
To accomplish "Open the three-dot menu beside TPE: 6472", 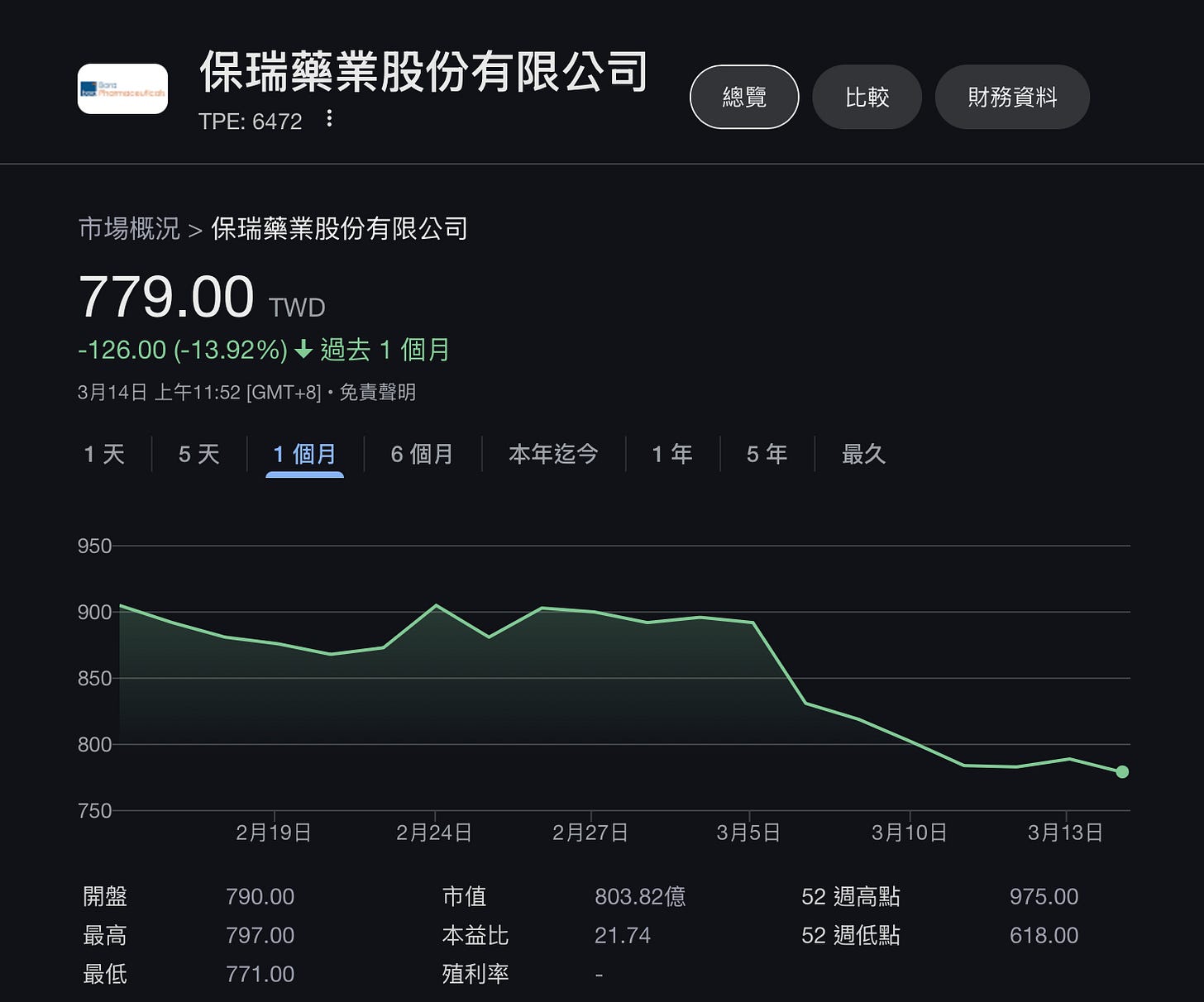I will click(329, 119).
